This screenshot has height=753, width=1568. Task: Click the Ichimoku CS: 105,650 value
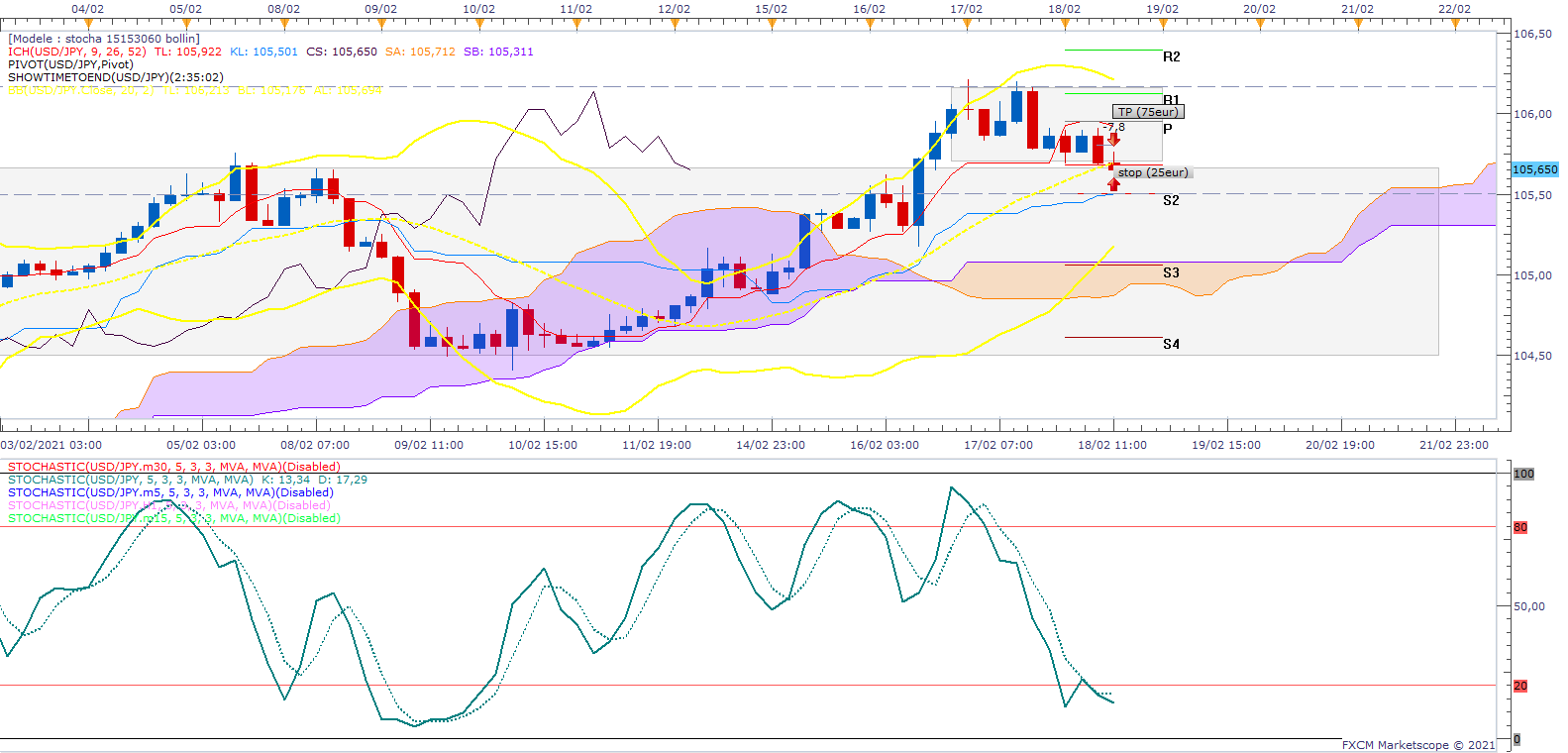(x=342, y=52)
